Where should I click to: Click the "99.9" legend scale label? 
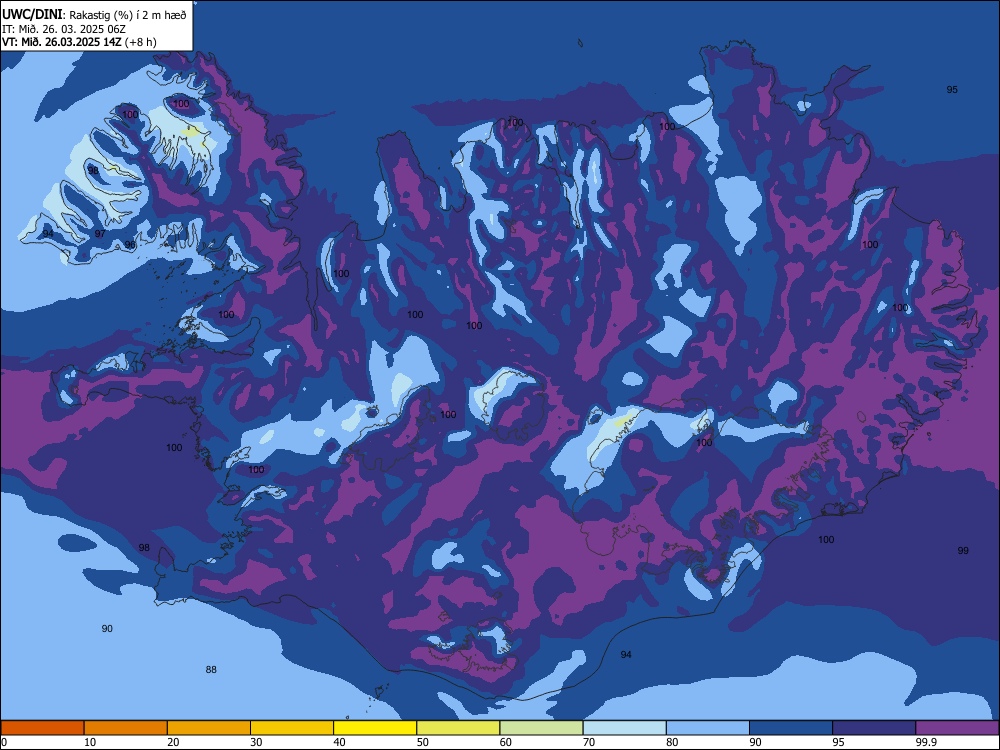coord(926,742)
